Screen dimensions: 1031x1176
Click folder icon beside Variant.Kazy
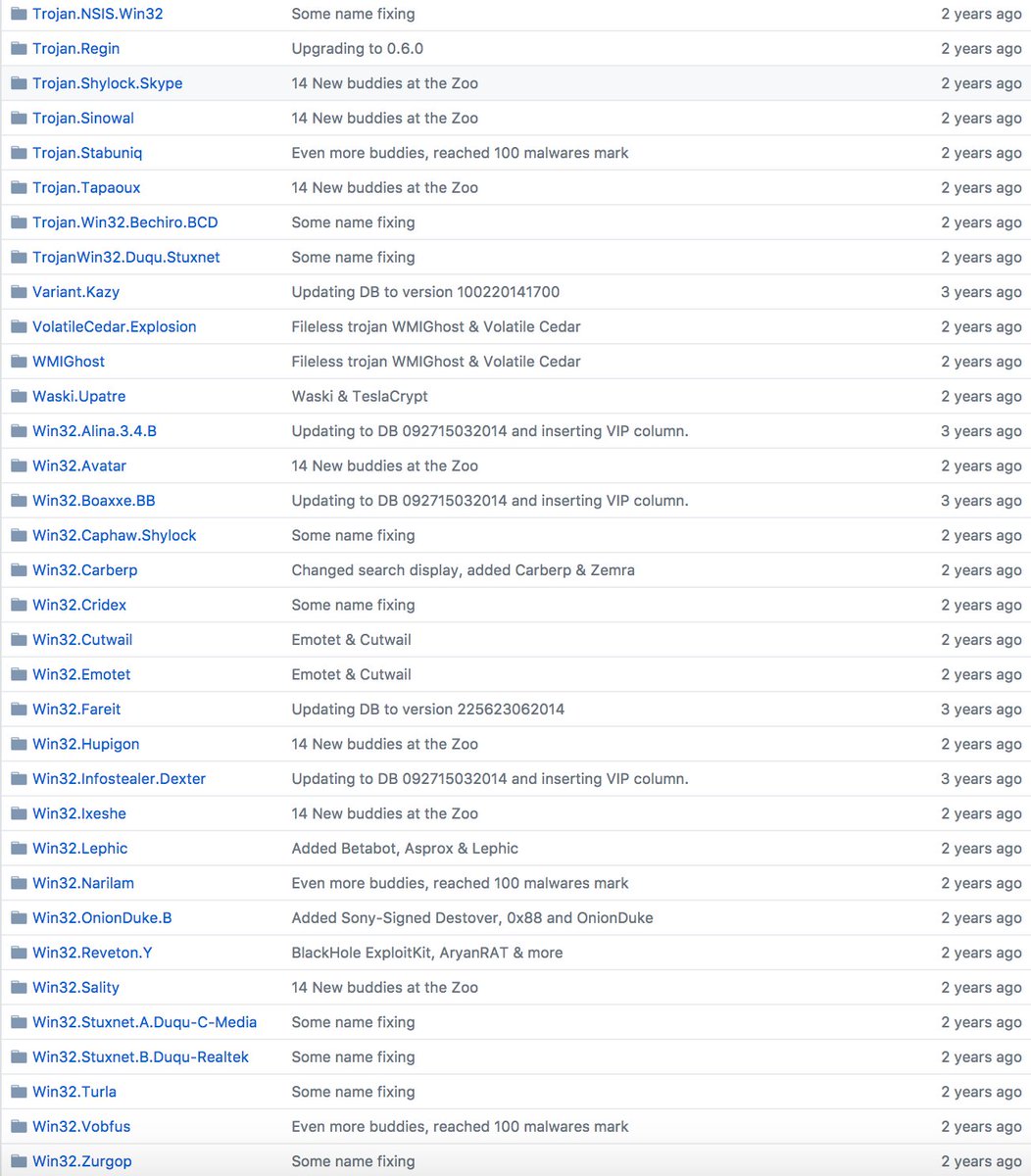pos(19,292)
